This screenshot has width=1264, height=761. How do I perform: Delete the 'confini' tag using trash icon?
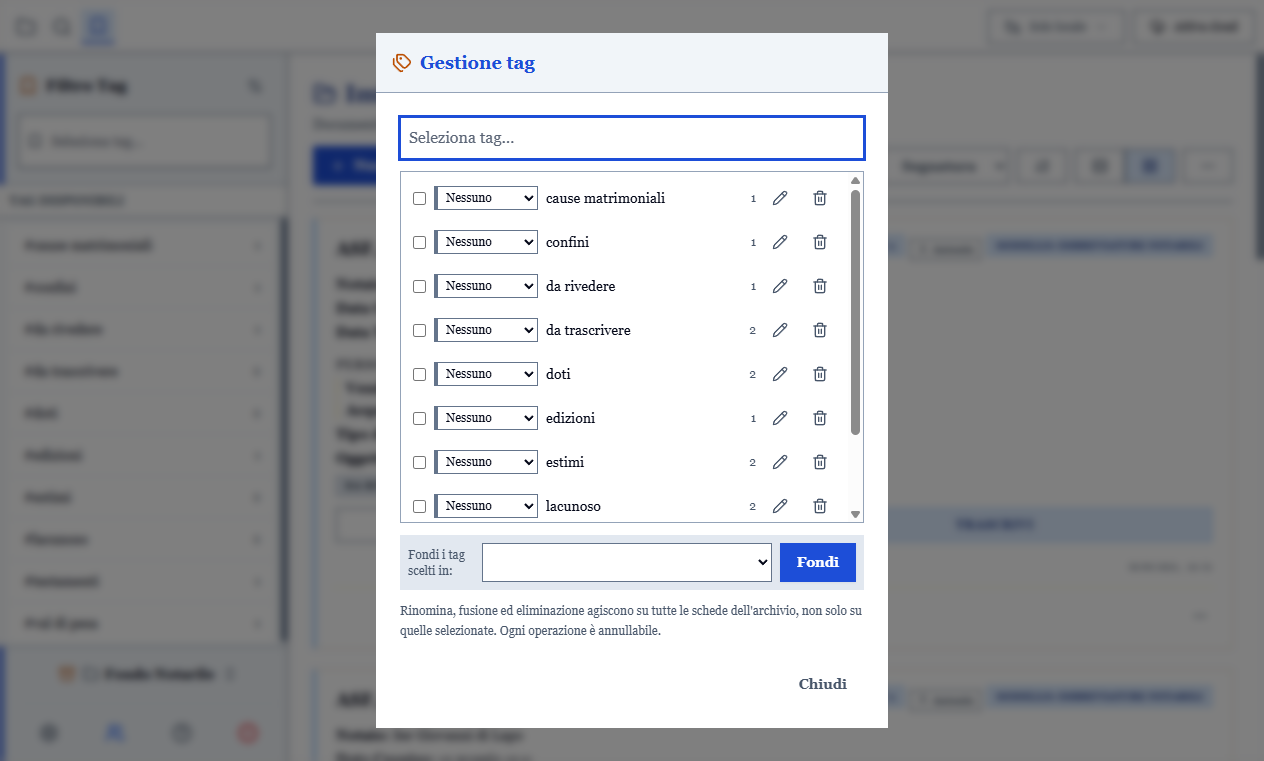(820, 242)
